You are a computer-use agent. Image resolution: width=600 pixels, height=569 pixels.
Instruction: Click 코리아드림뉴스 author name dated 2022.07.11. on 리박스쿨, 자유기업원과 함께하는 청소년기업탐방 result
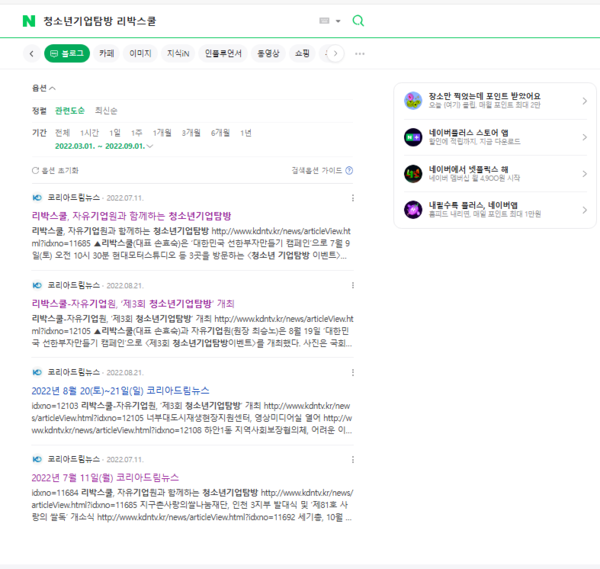click(73, 198)
